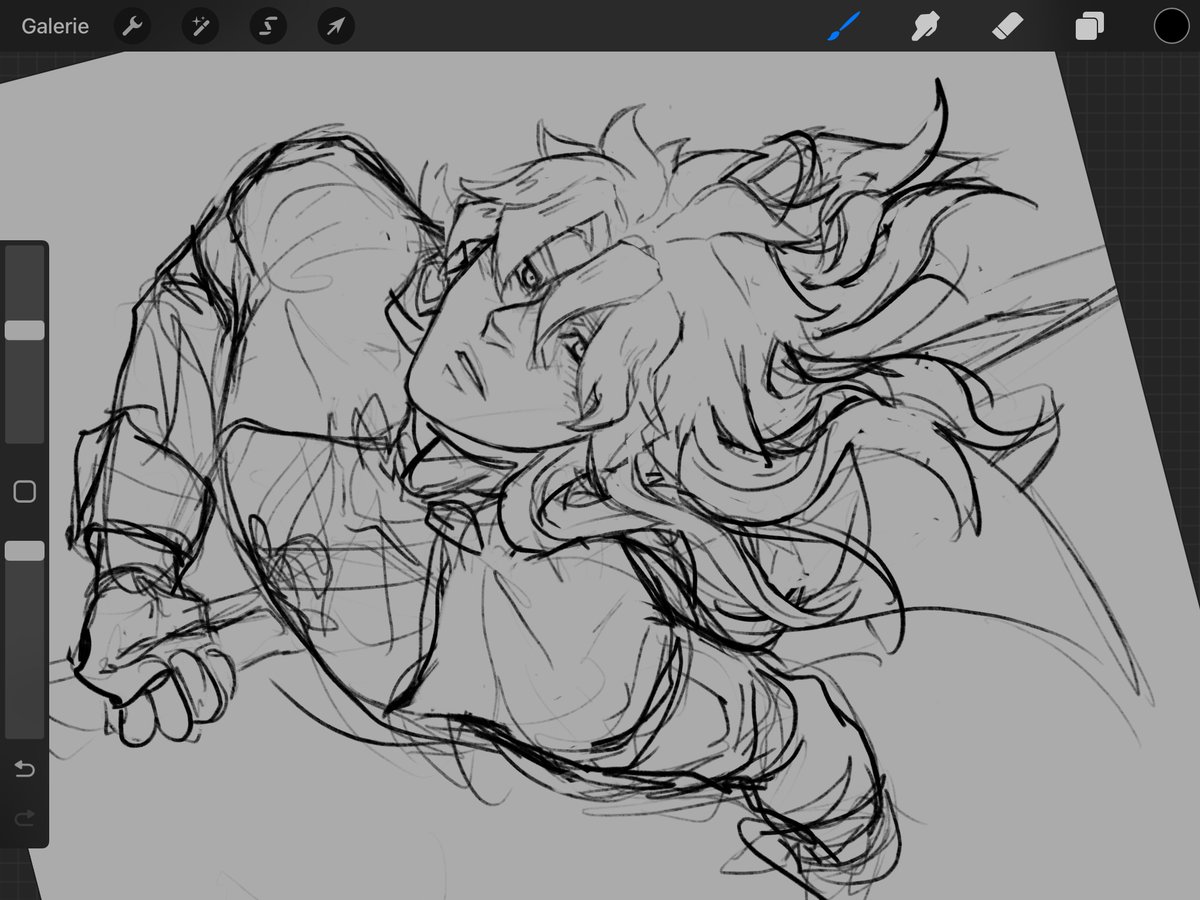
Task: Select the Brush tool
Action: coord(843,27)
